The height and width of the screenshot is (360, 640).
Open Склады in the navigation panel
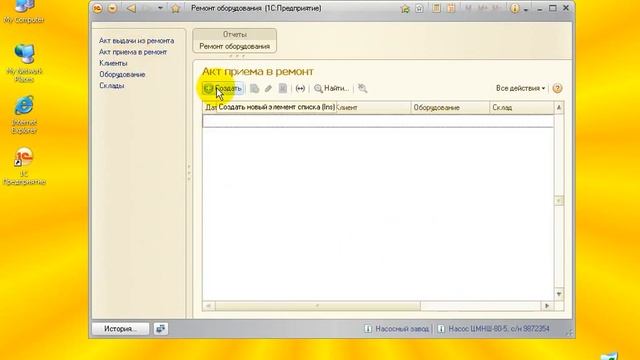(111, 86)
